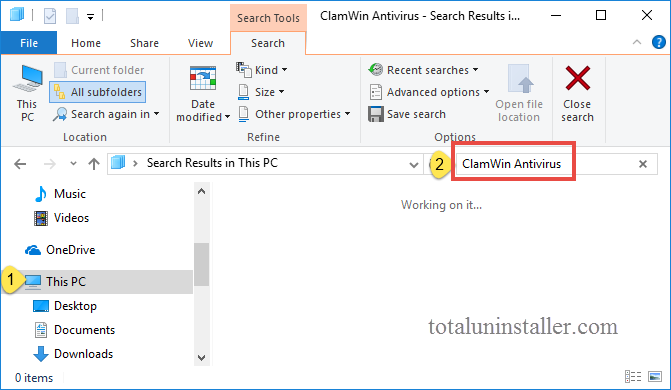Switch to the Home ribbon tab
The image size is (671, 390).
click(86, 43)
